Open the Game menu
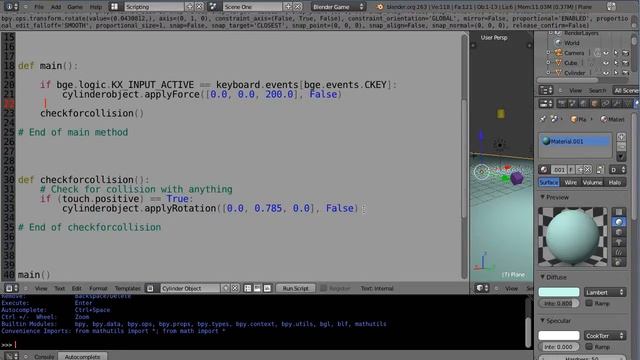 click(x=75, y=7)
